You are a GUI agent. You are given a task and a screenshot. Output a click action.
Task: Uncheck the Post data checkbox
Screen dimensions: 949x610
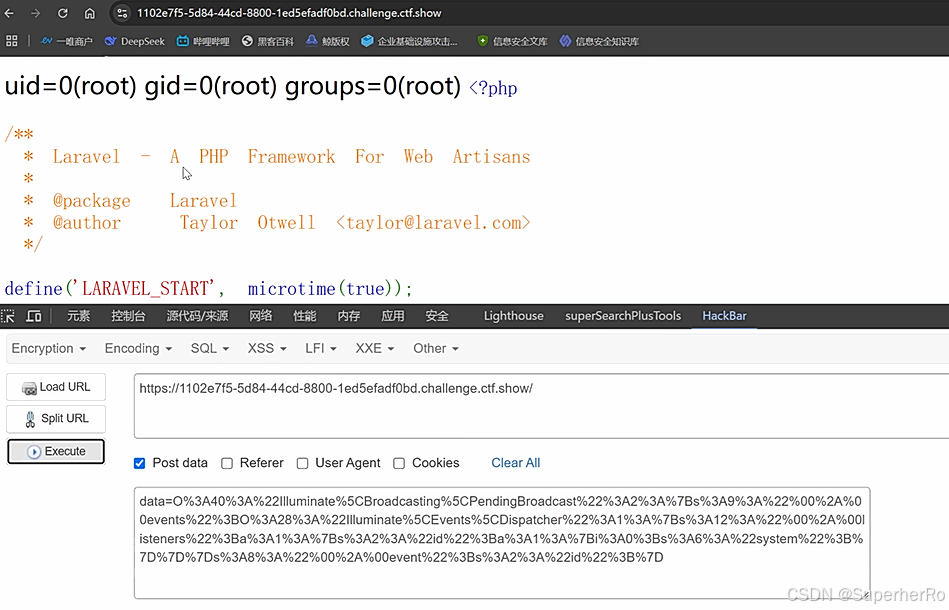click(x=139, y=464)
